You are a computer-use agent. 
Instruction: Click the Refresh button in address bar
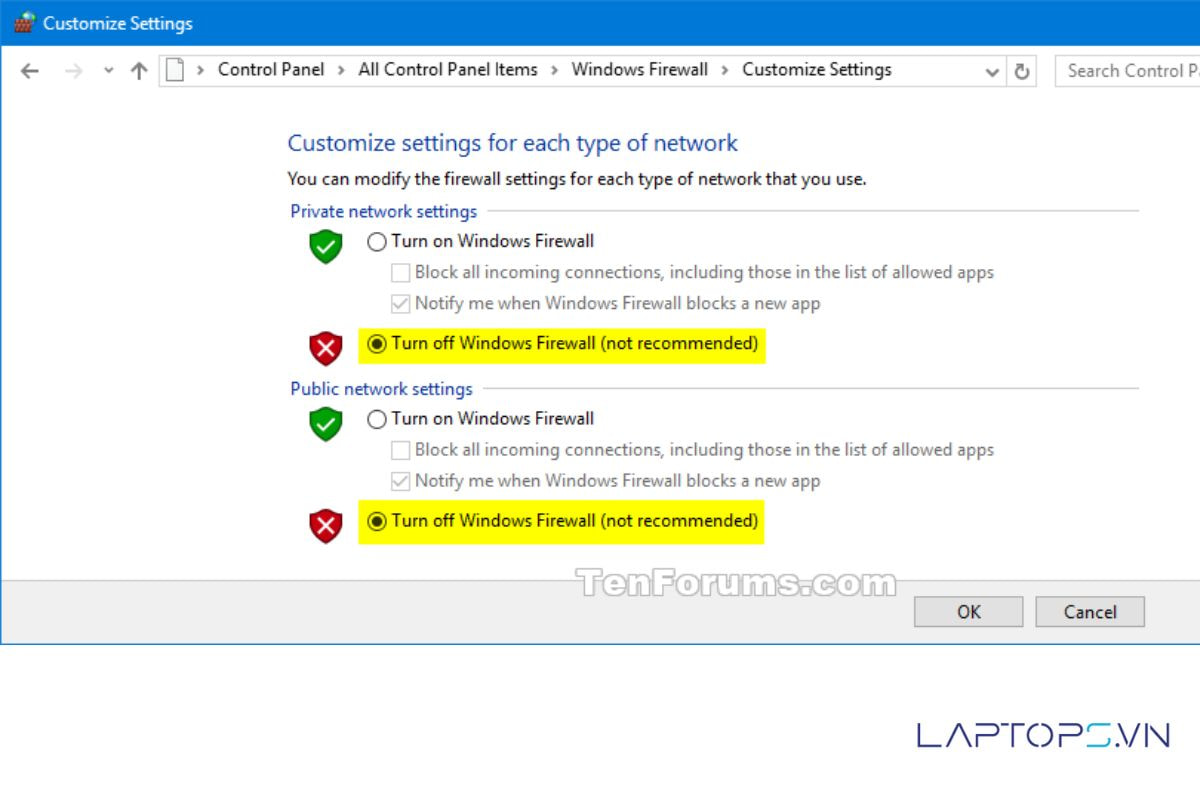click(1021, 71)
